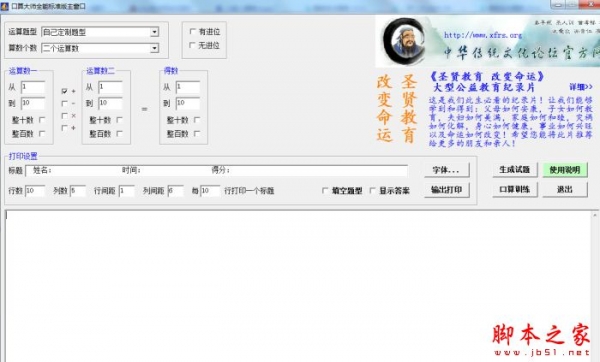Check the multiplication (×) operator checkbox

tap(64, 116)
